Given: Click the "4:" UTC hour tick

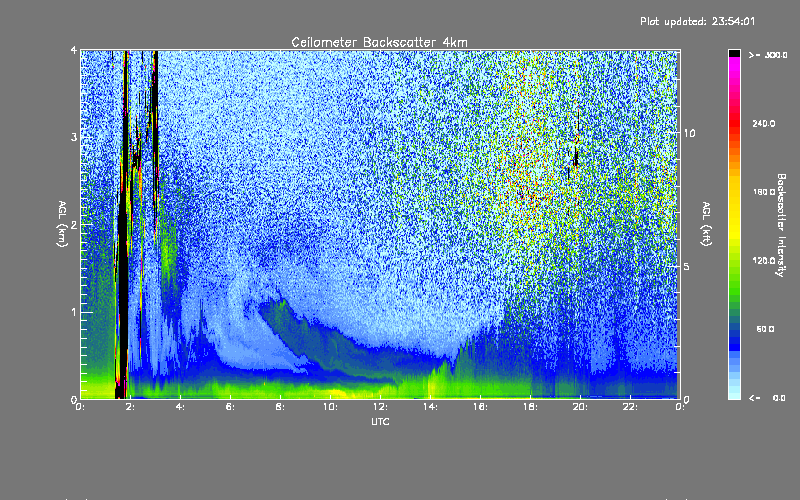Looking at the screenshot, I should [181, 407].
